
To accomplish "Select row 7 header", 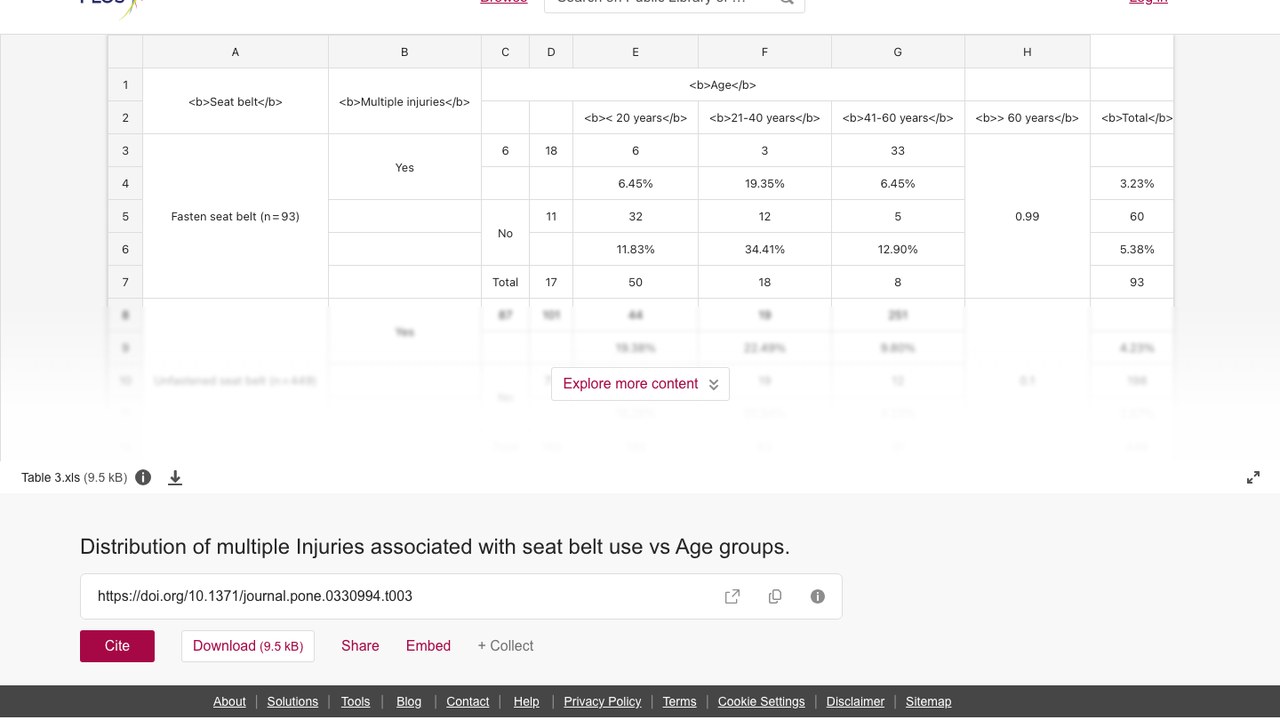I will [125, 282].
